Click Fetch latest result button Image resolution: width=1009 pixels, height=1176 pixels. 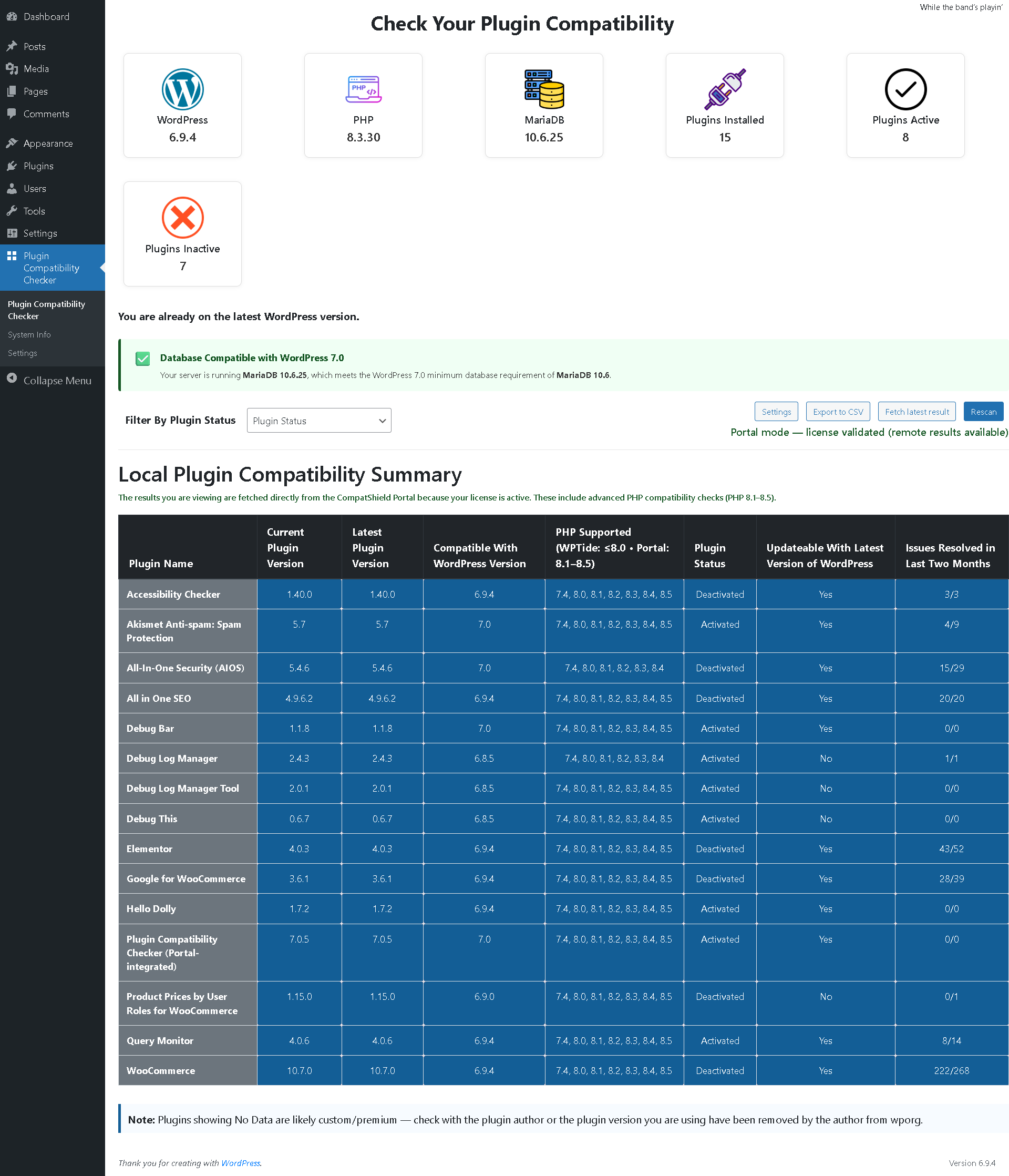coord(917,412)
